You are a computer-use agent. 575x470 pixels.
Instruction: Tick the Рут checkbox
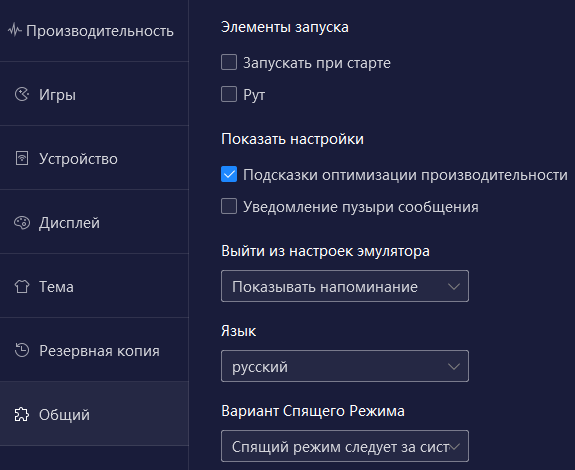229,94
